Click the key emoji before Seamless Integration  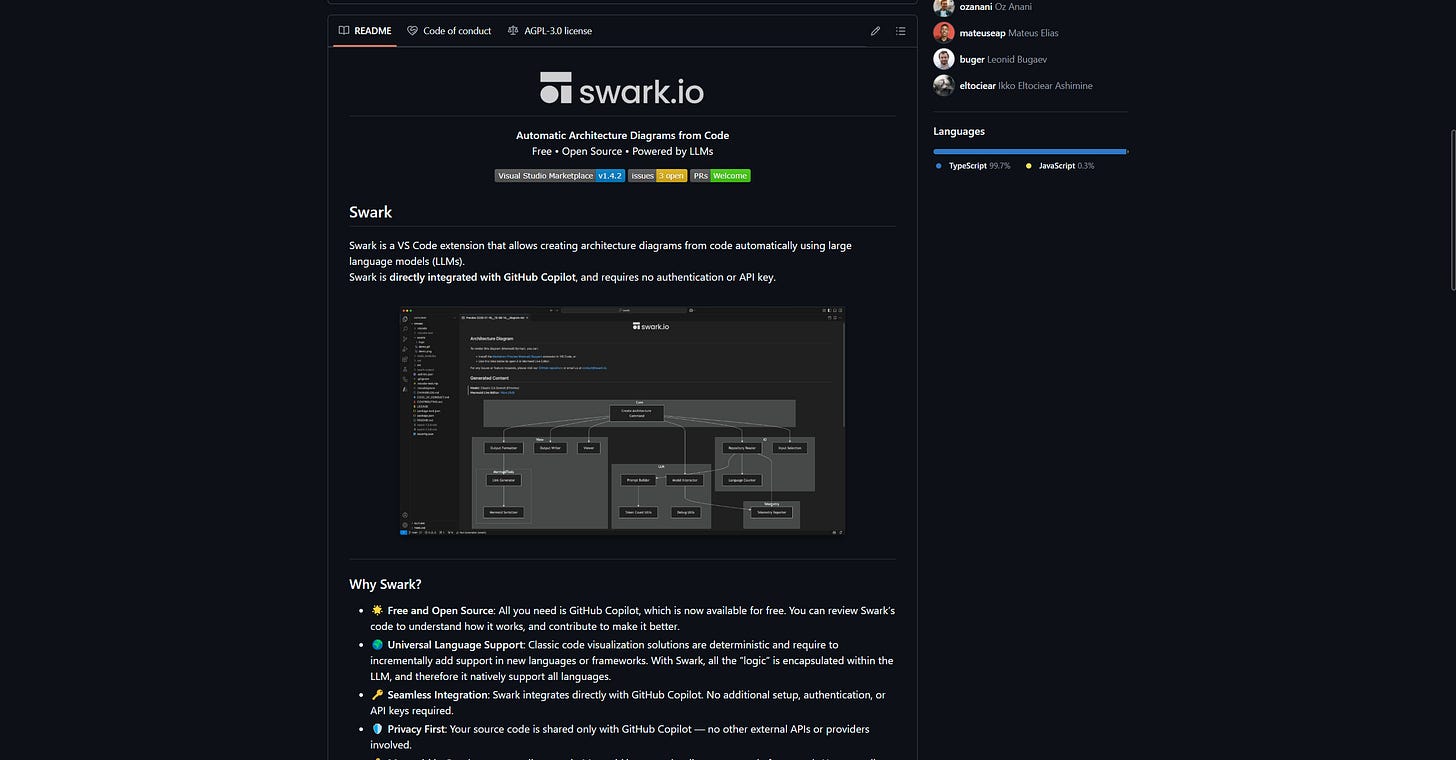377,695
